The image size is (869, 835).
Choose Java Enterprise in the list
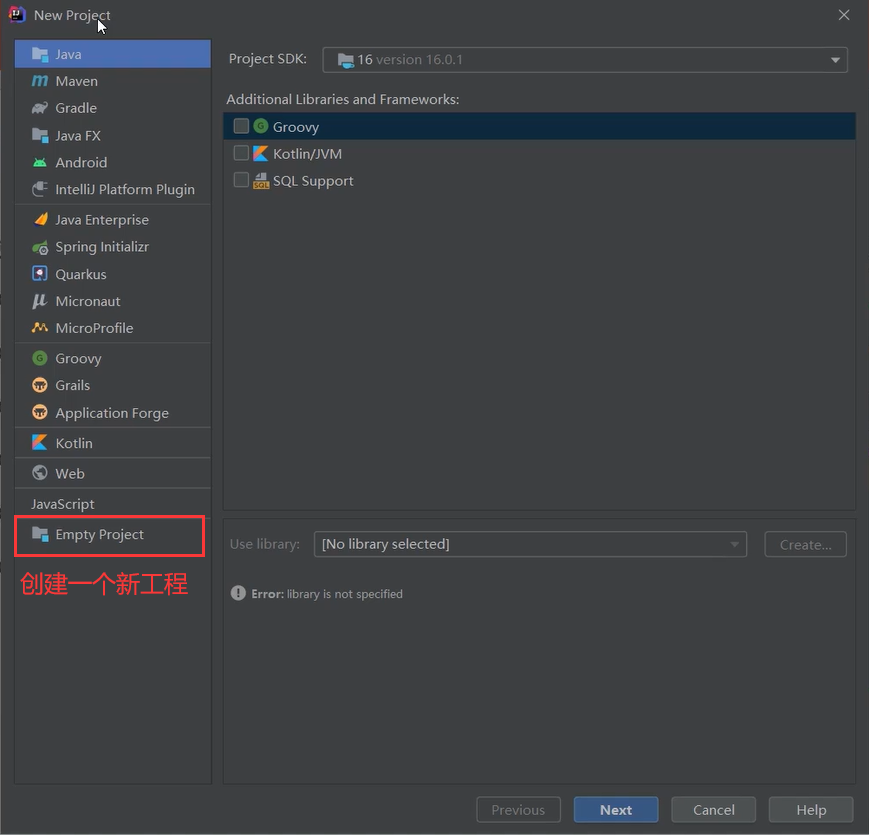point(113,219)
